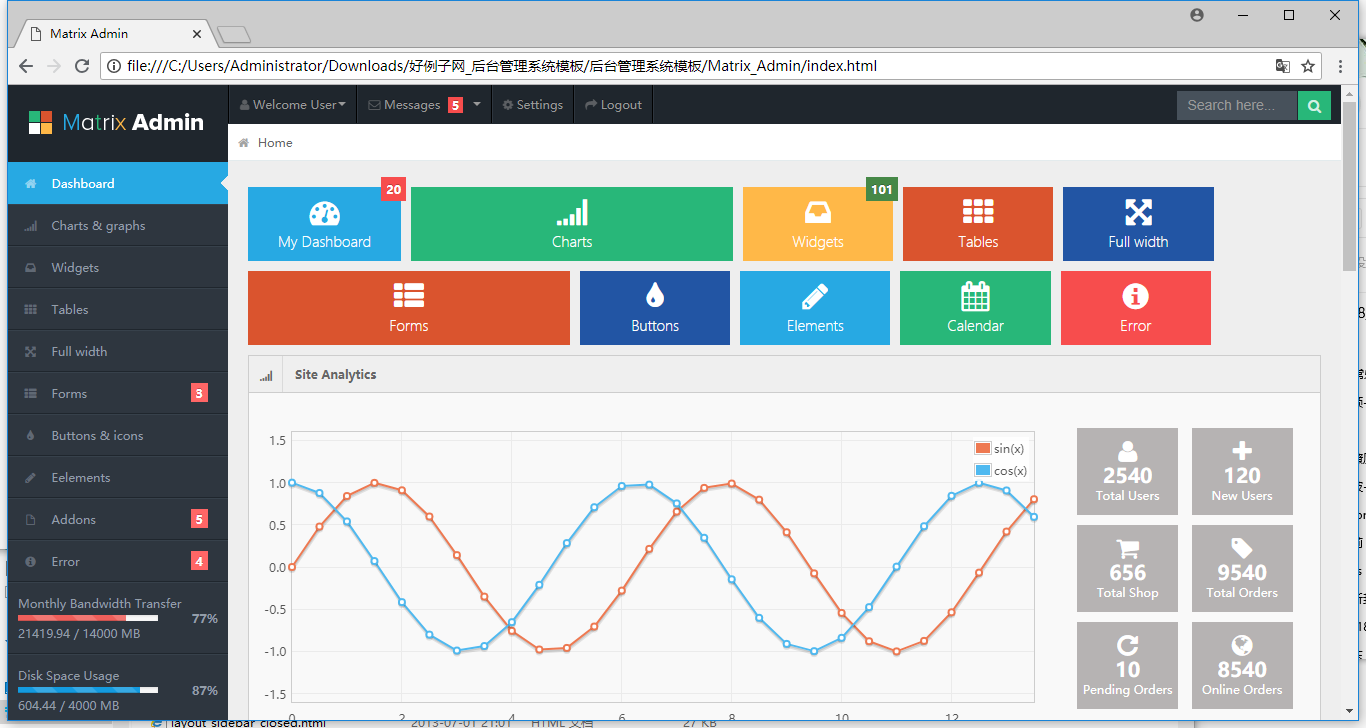The width and height of the screenshot is (1366, 728).
Task: Select Full width in the sidebar
Action: (118, 352)
